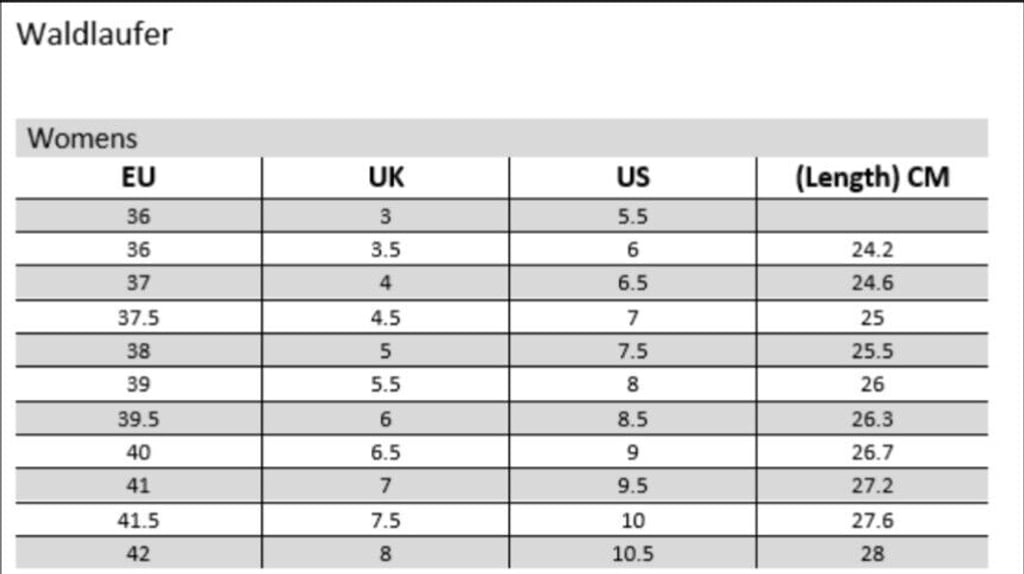Click the US column header
1024x574 pixels.
coord(633,177)
